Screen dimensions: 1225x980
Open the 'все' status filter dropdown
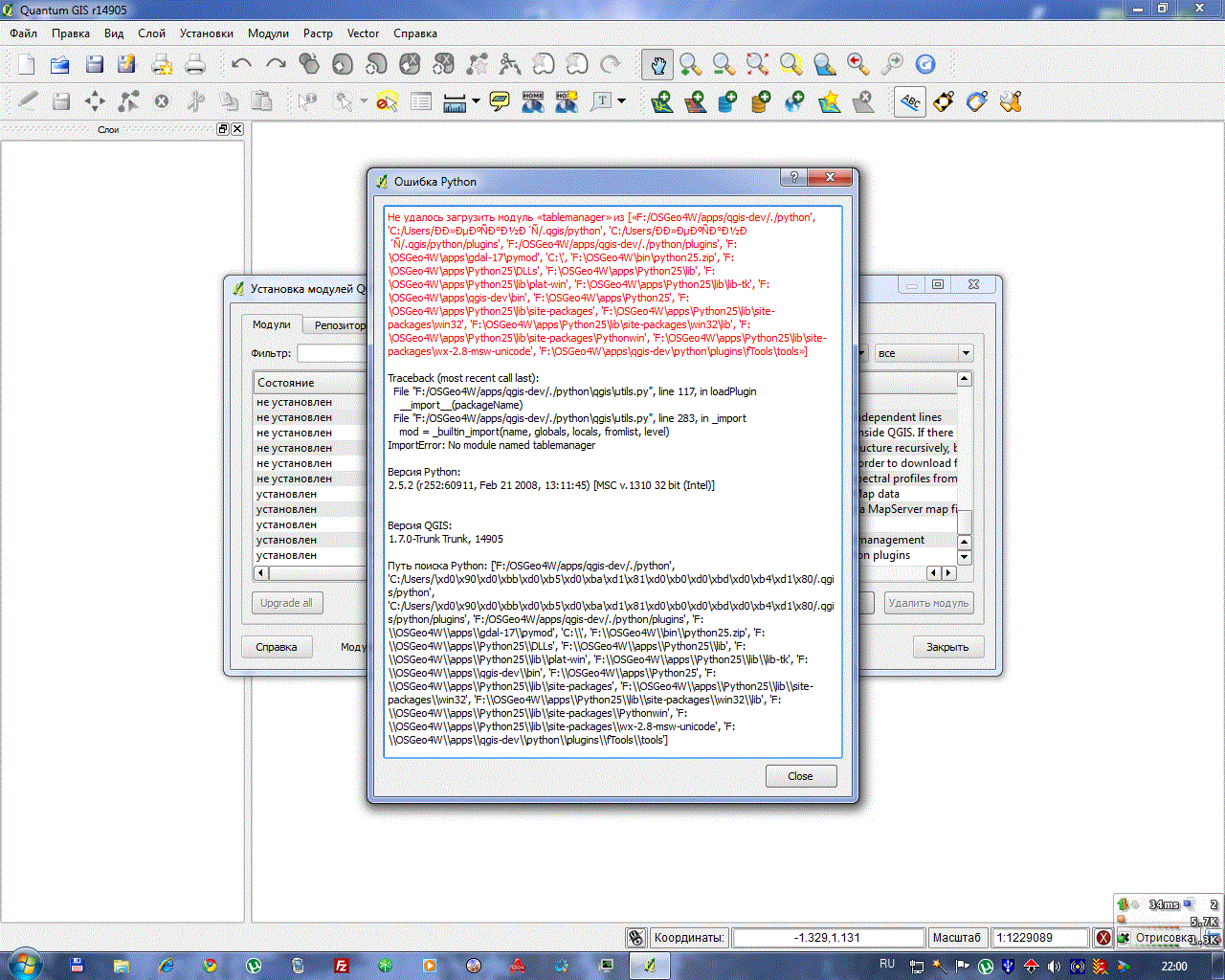pyautogui.click(x=924, y=353)
